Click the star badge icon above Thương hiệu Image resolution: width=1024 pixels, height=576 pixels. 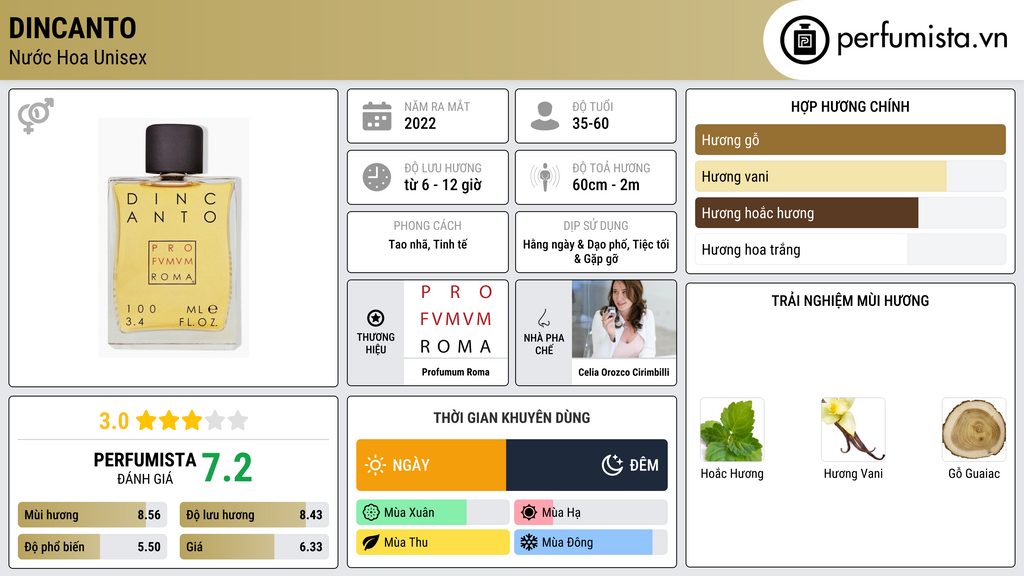376,318
